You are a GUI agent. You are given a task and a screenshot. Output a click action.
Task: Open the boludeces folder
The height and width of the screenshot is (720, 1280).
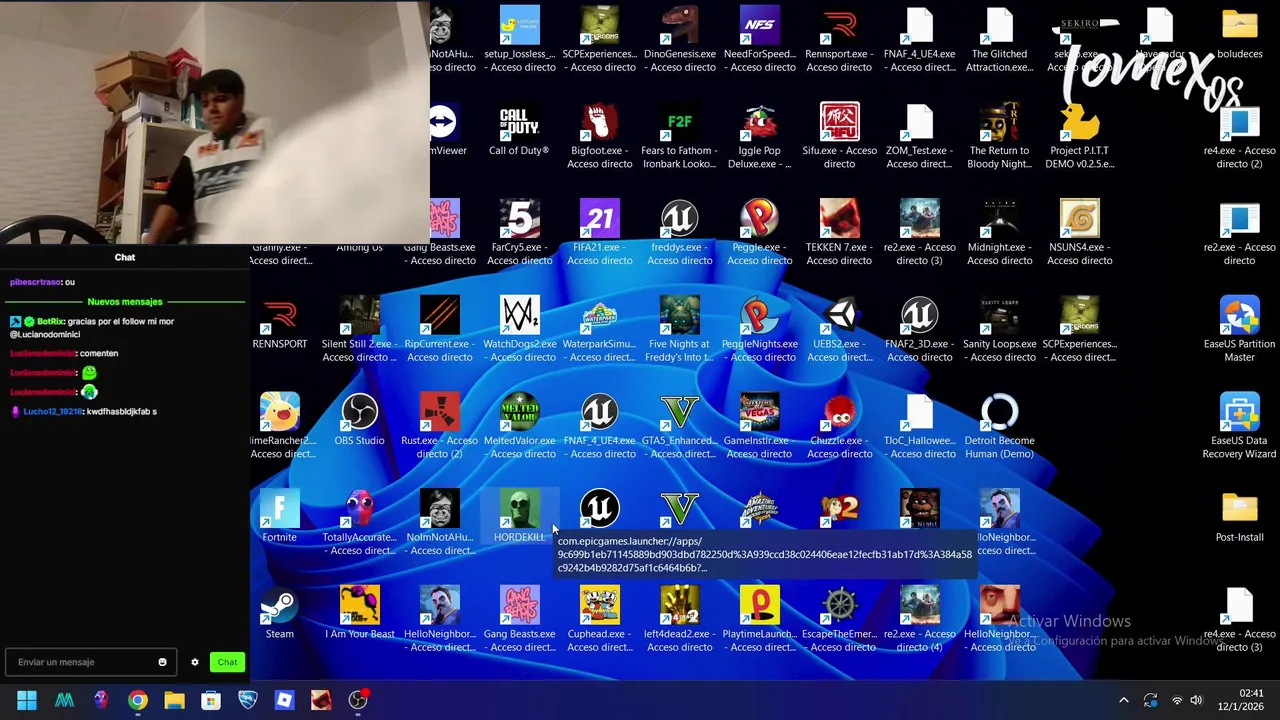click(x=1239, y=33)
